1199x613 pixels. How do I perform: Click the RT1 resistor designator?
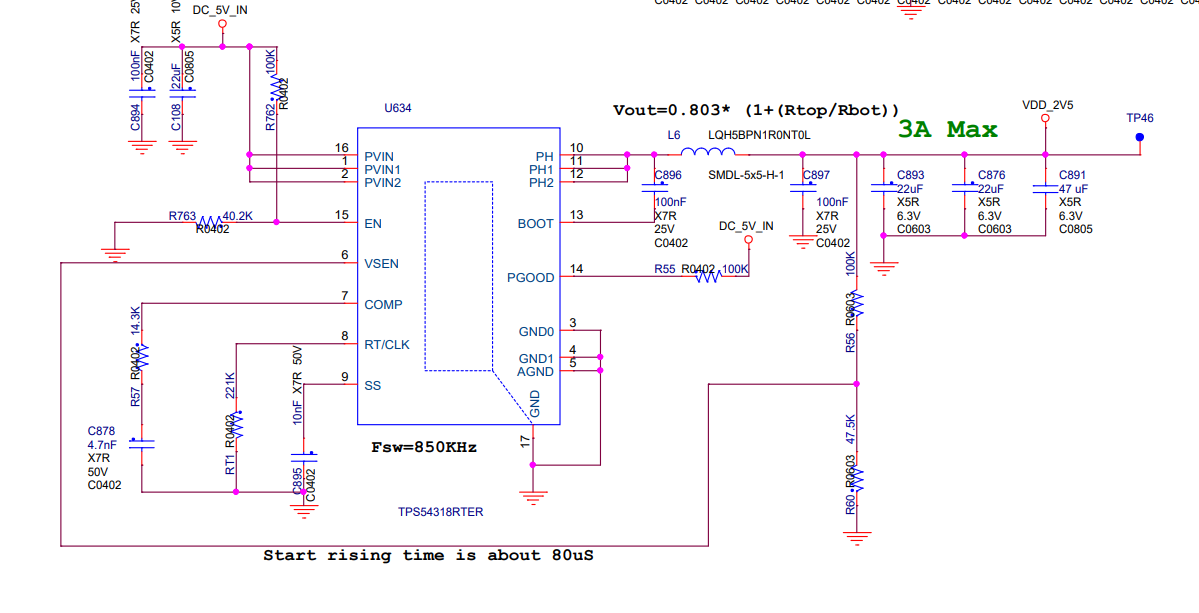229,465
